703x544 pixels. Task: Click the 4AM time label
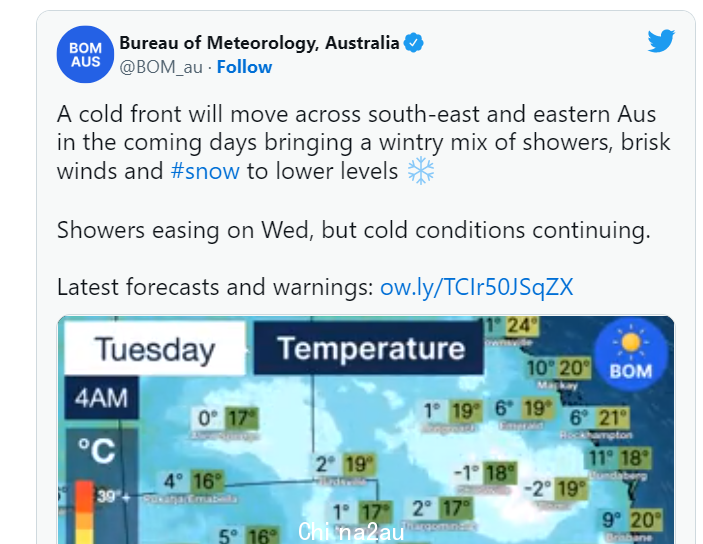[101, 398]
